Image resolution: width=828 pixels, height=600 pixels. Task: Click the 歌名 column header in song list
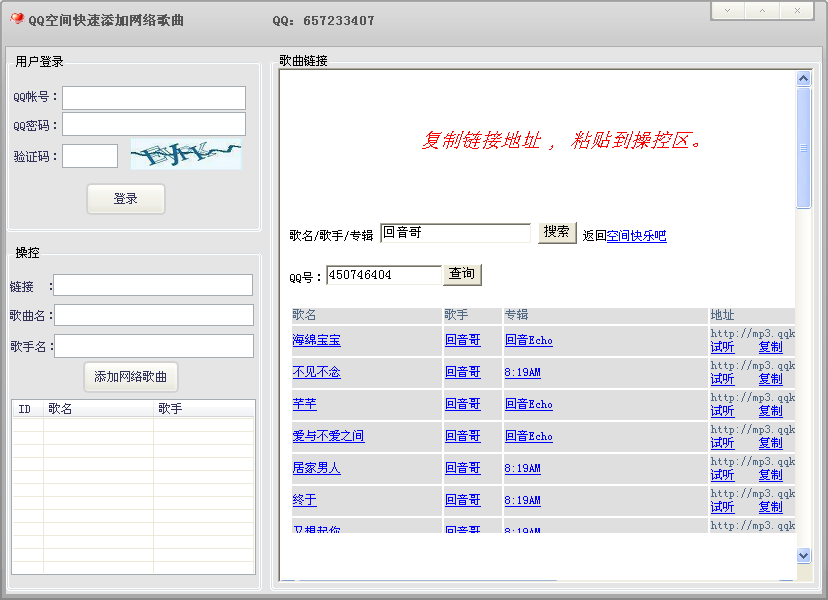98,409
